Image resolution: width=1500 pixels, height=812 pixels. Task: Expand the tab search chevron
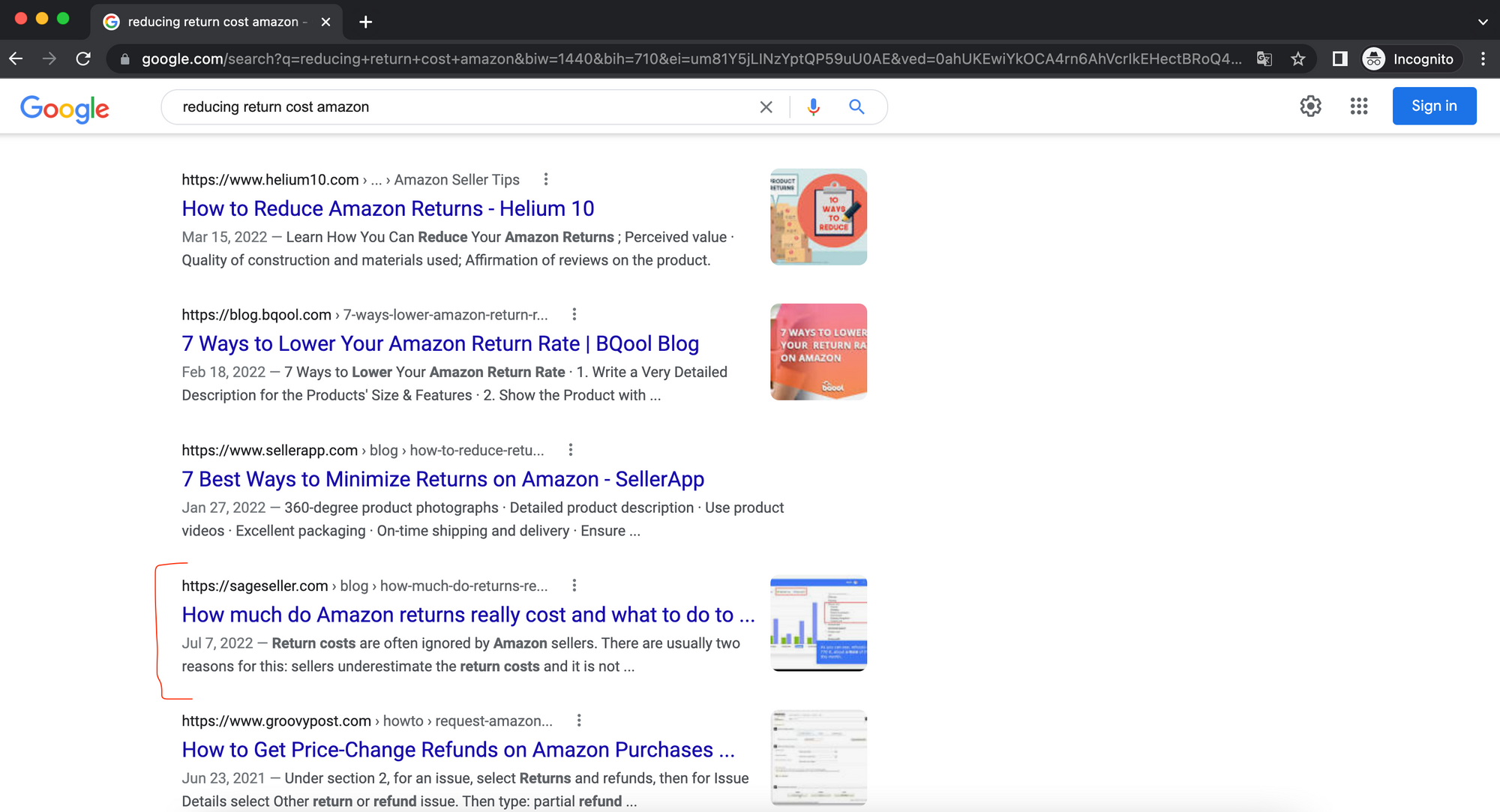[x=1482, y=22]
